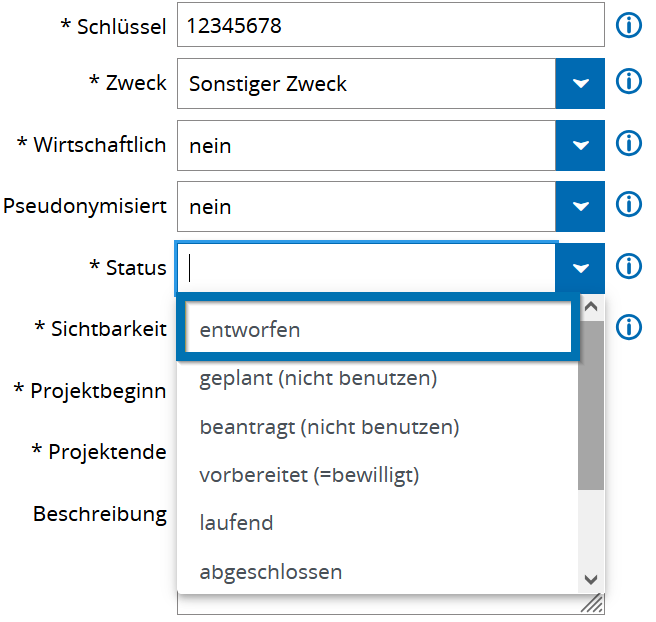Select 'geplant (nicht benutzen)' option
Screen dimensions: 656x622
(378, 378)
